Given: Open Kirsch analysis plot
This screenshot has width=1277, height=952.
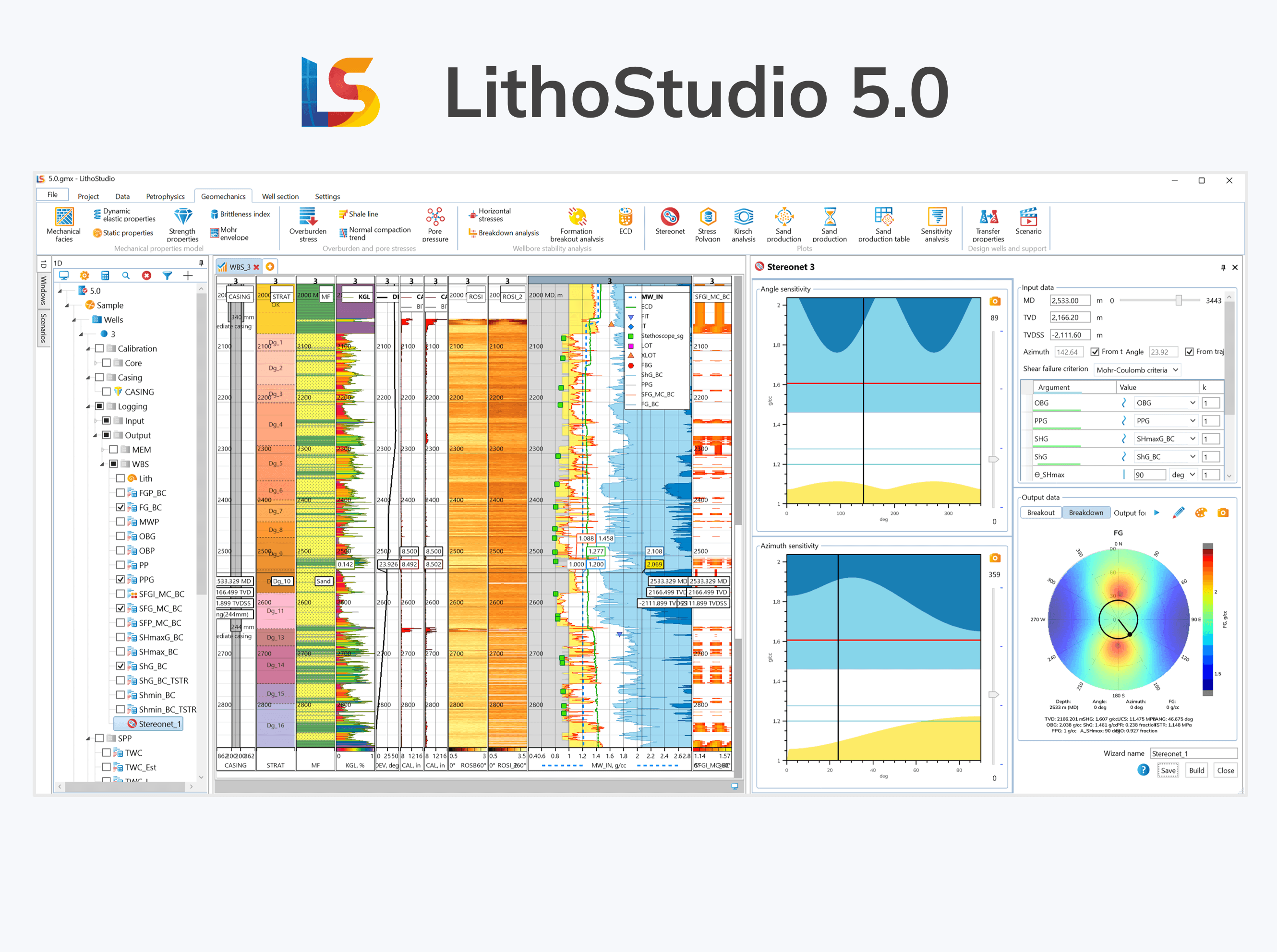Looking at the screenshot, I should [x=743, y=225].
